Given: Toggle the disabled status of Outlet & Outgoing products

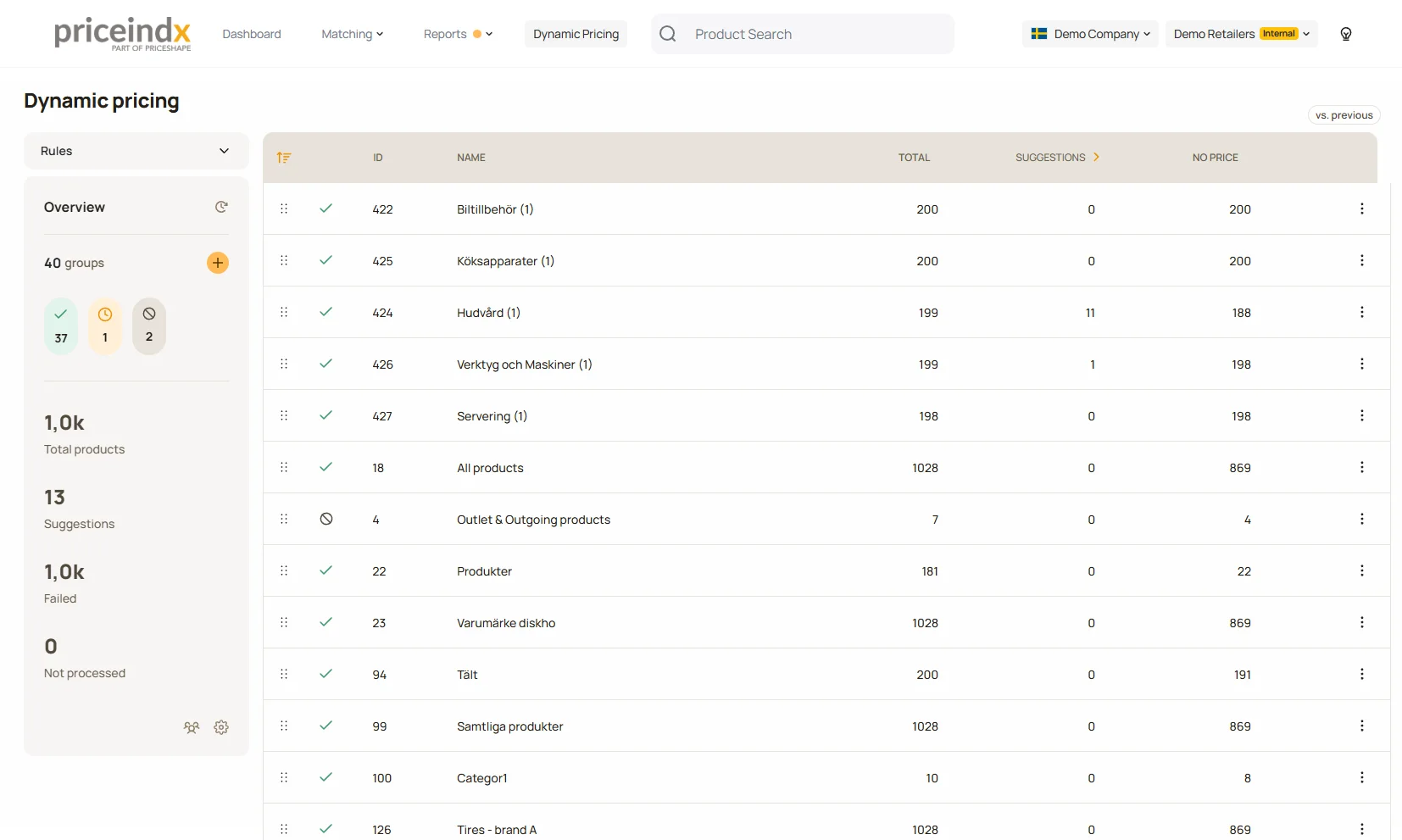Looking at the screenshot, I should [x=326, y=519].
